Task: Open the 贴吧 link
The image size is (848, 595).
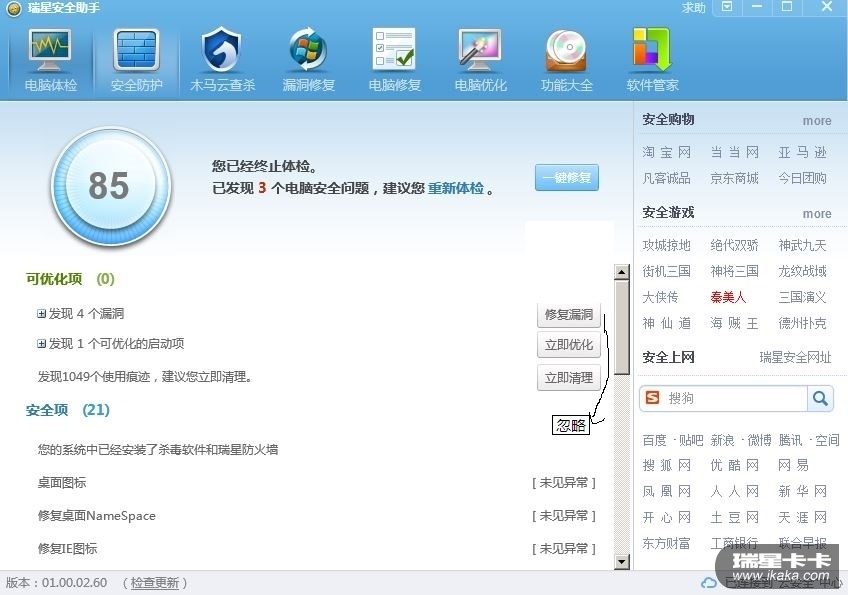Action: click(x=691, y=440)
